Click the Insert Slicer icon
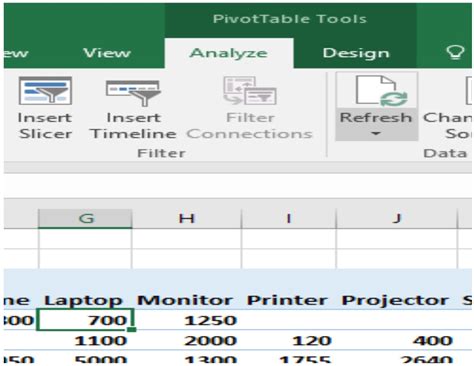 45,91
